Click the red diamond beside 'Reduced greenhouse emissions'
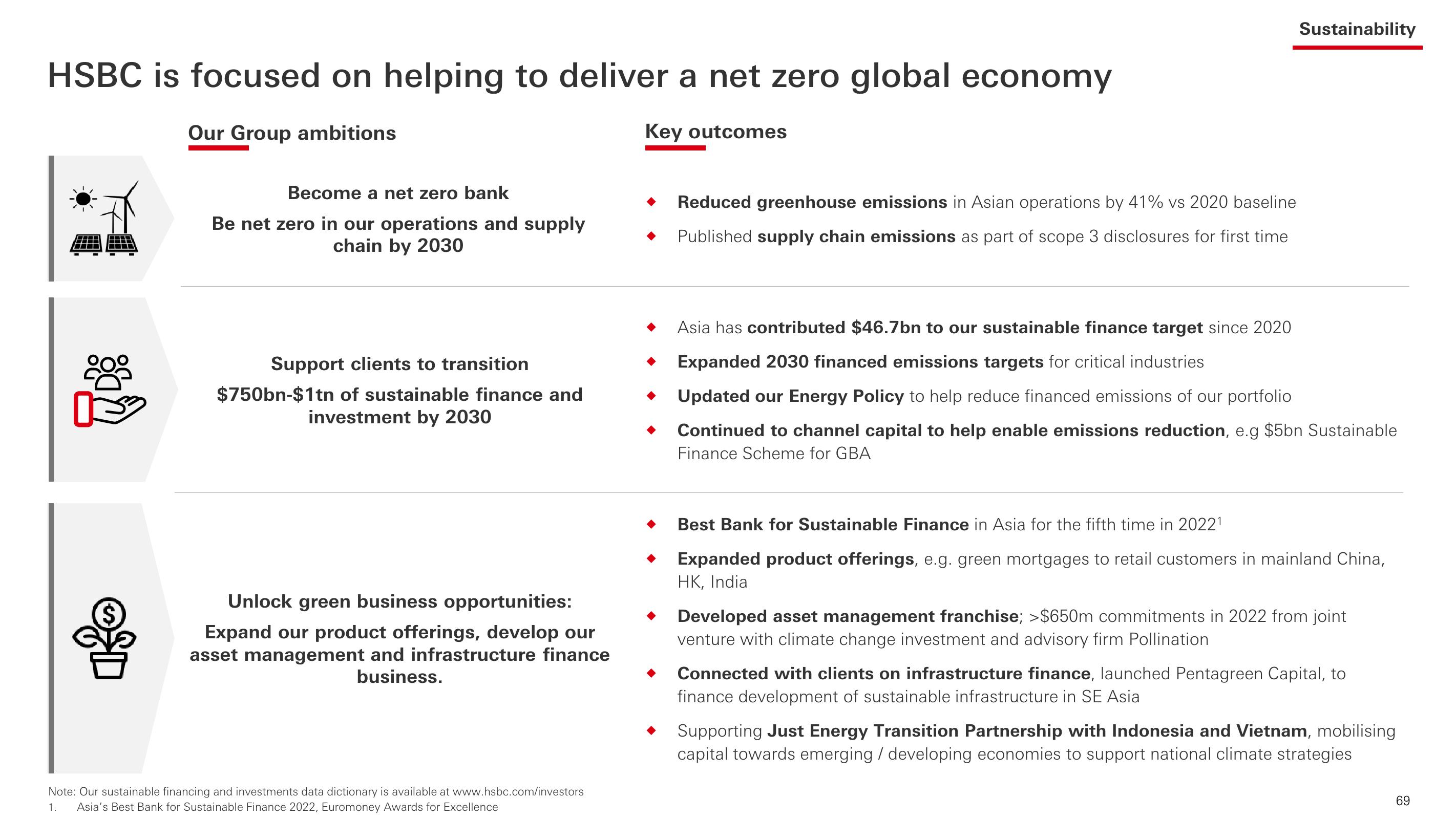This screenshot has height=819, width=1456. (651, 202)
